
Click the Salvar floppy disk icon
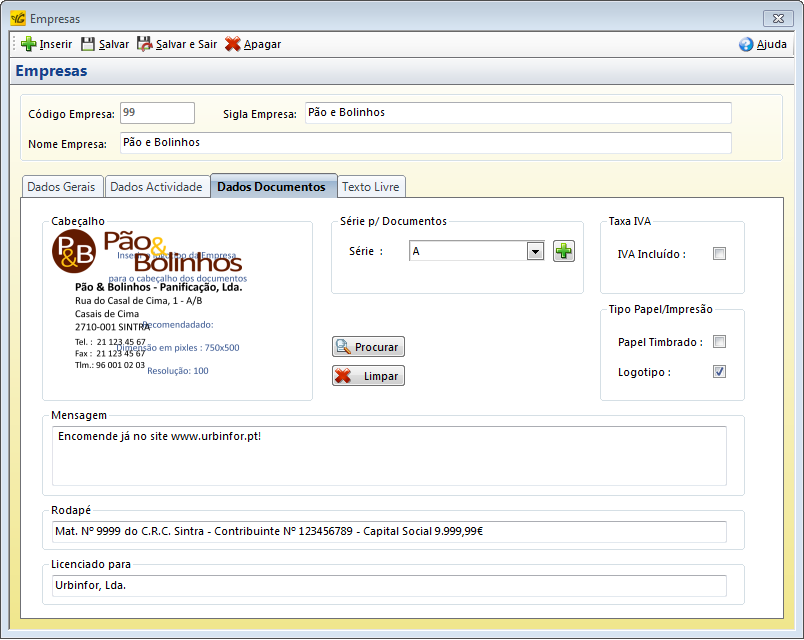coord(88,44)
